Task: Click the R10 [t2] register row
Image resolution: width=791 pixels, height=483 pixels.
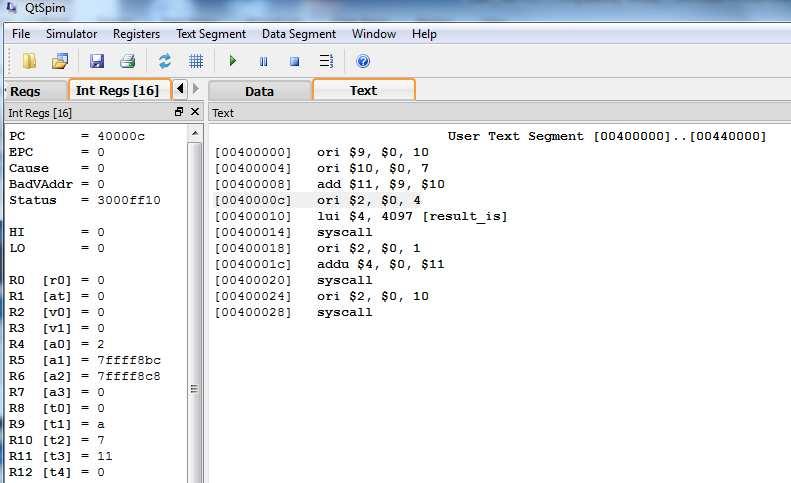Action: [56, 440]
